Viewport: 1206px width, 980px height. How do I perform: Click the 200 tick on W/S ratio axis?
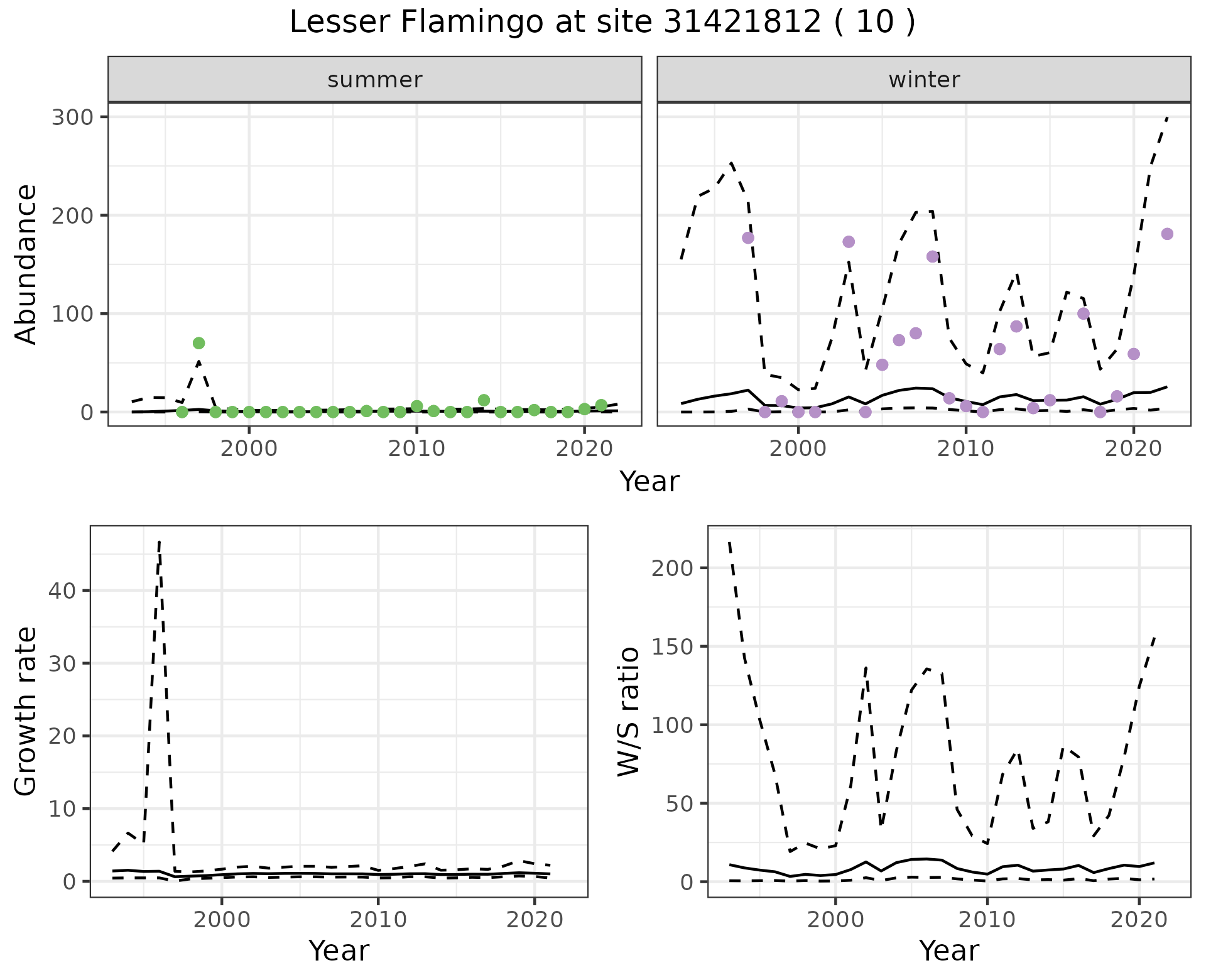[x=672, y=568]
